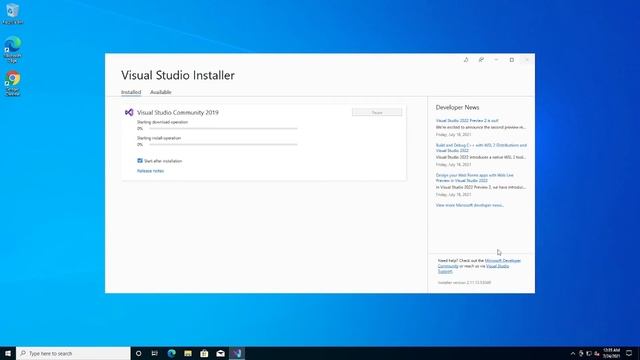Minimize the Visual Studio Installer window
640x360 pixels.
(496, 60)
